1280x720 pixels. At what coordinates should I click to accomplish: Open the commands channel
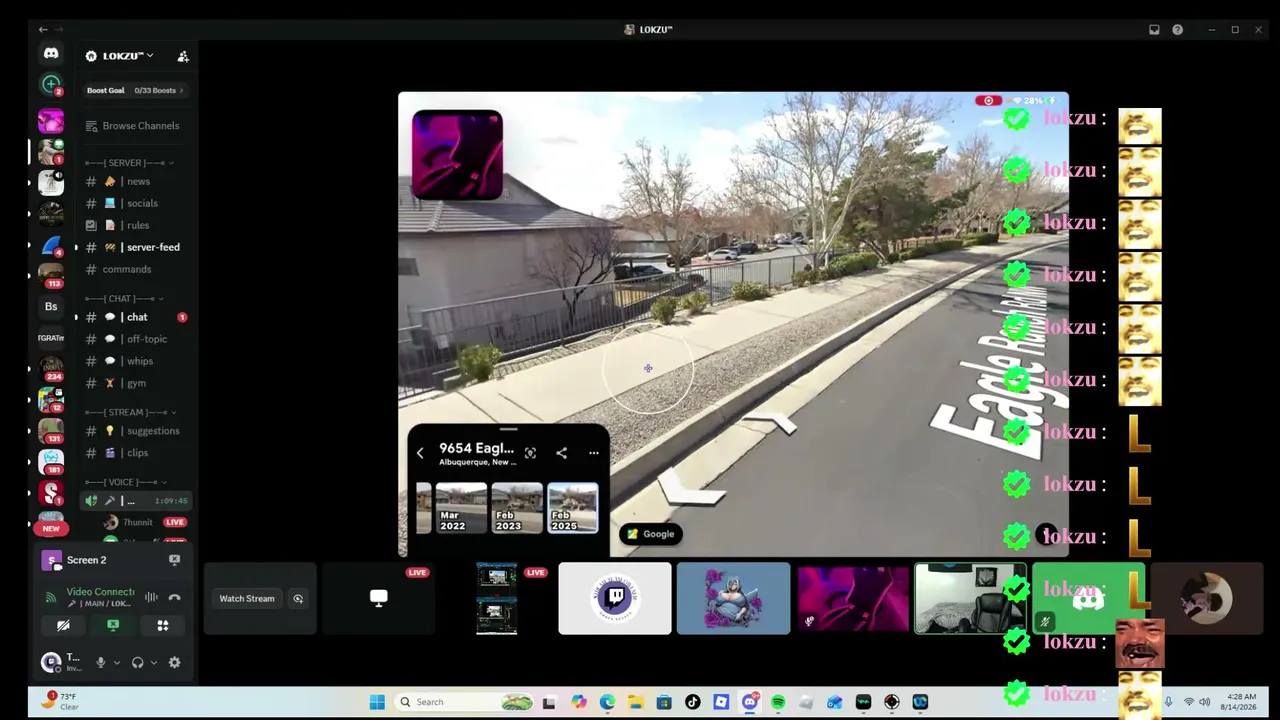point(135,269)
